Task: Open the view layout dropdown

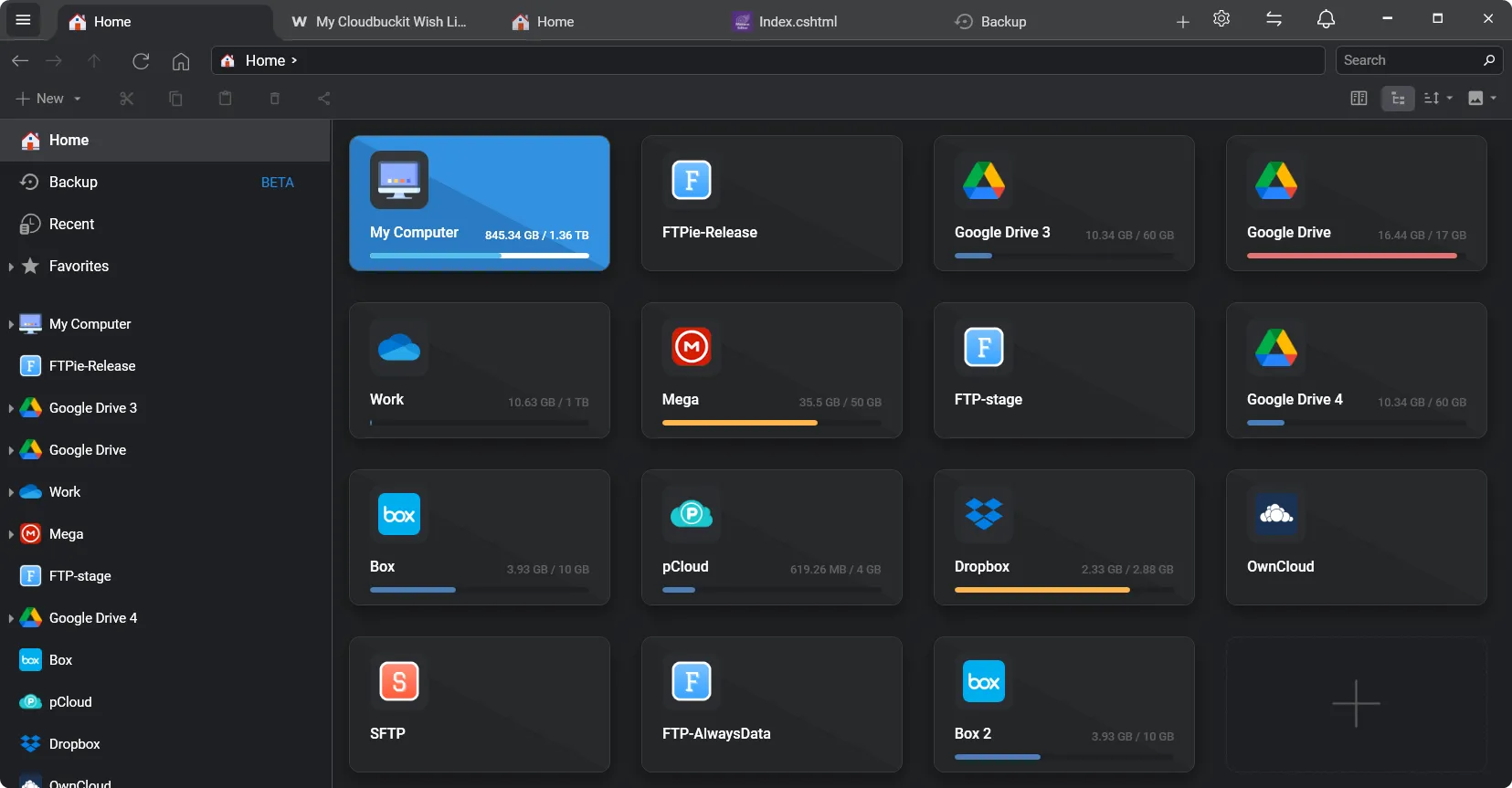Action: click(x=1482, y=99)
